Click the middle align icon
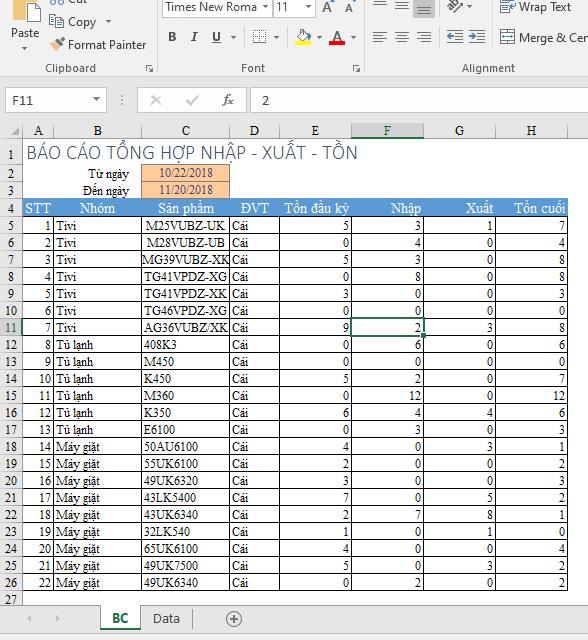Screen dimensions: 588x640 (x=402, y=6)
